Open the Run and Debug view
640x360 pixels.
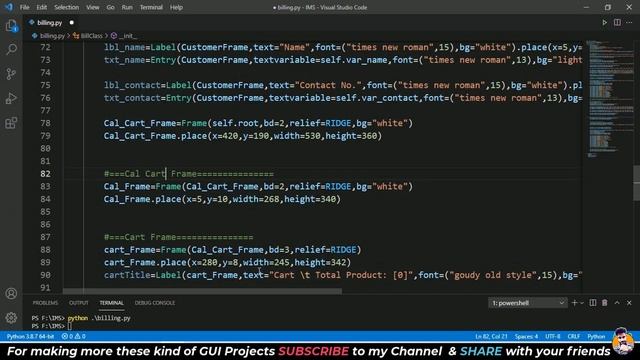tap(11, 98)
